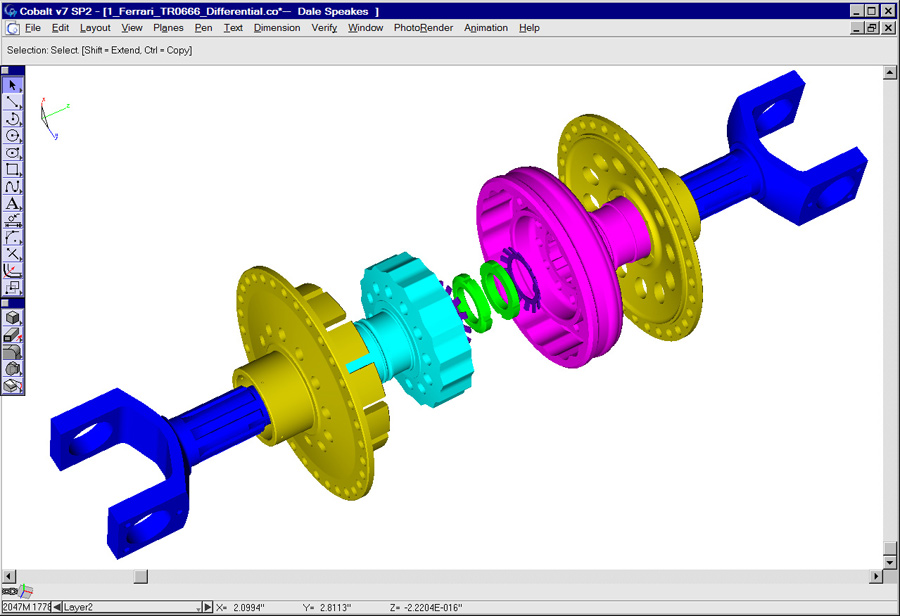Image resolution: width=900 pixels, height=616 pixels.
Task: Pick the Dimension tool in toolbox
Action: click(x=13, y=221)
